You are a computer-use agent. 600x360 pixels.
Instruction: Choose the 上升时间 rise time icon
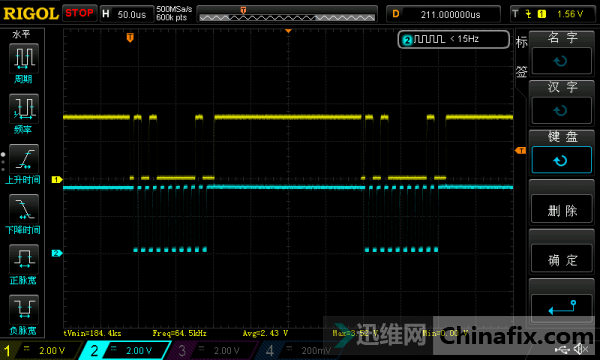pyautogui.click(x=24, y=159)
